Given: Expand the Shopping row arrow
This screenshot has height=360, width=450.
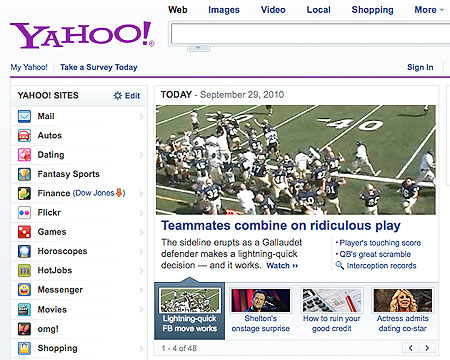Looking at the screenshot, I should (141, 349).
